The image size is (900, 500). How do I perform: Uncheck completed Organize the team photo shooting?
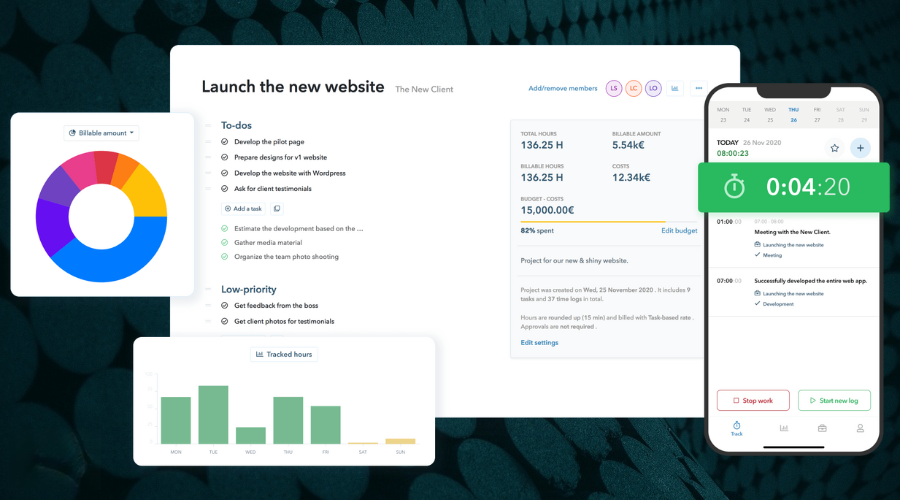(x=224, y=257)
